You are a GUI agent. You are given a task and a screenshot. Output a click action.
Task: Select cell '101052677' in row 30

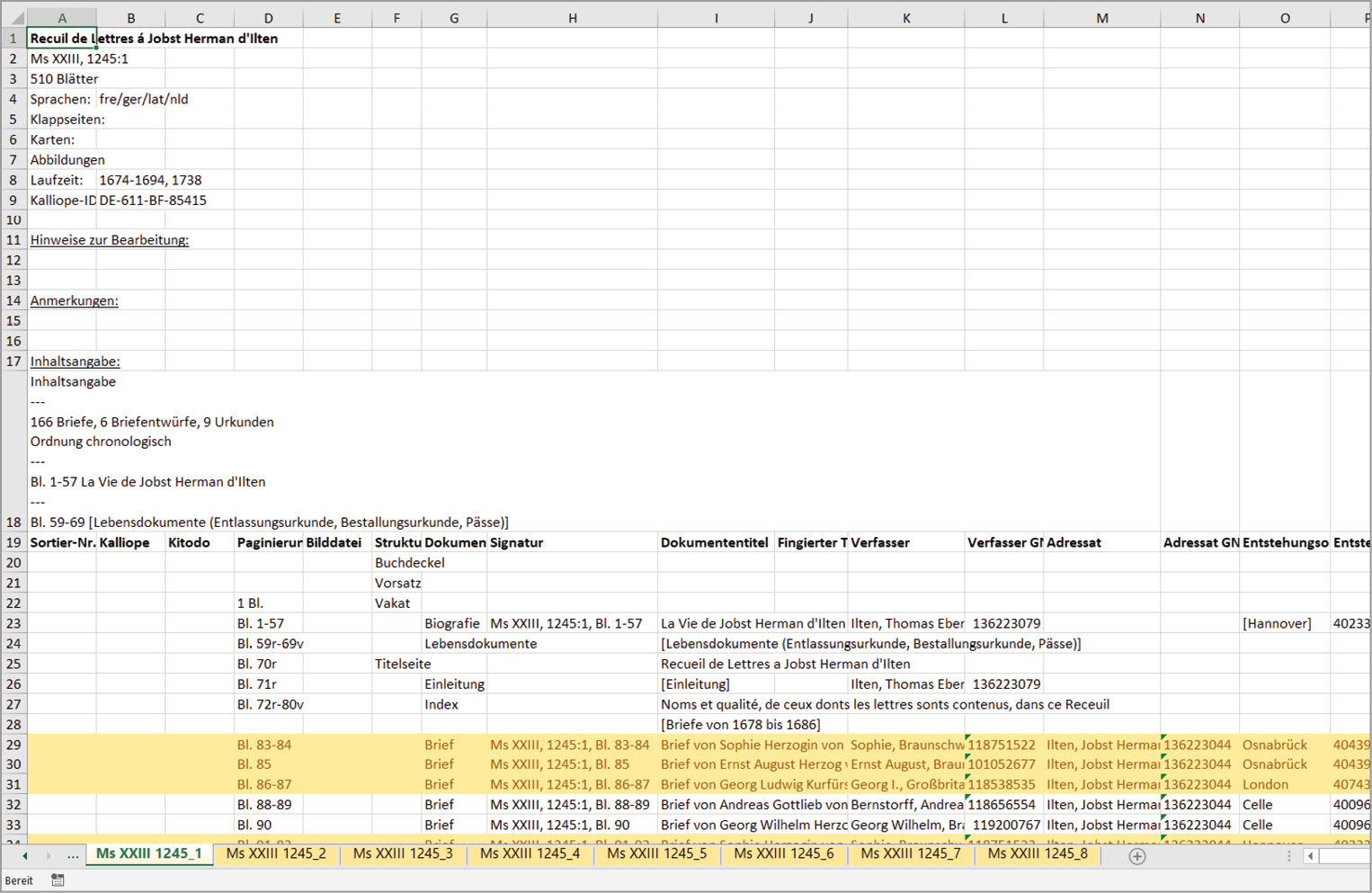pyautogui.click(x=1004, y=764)
